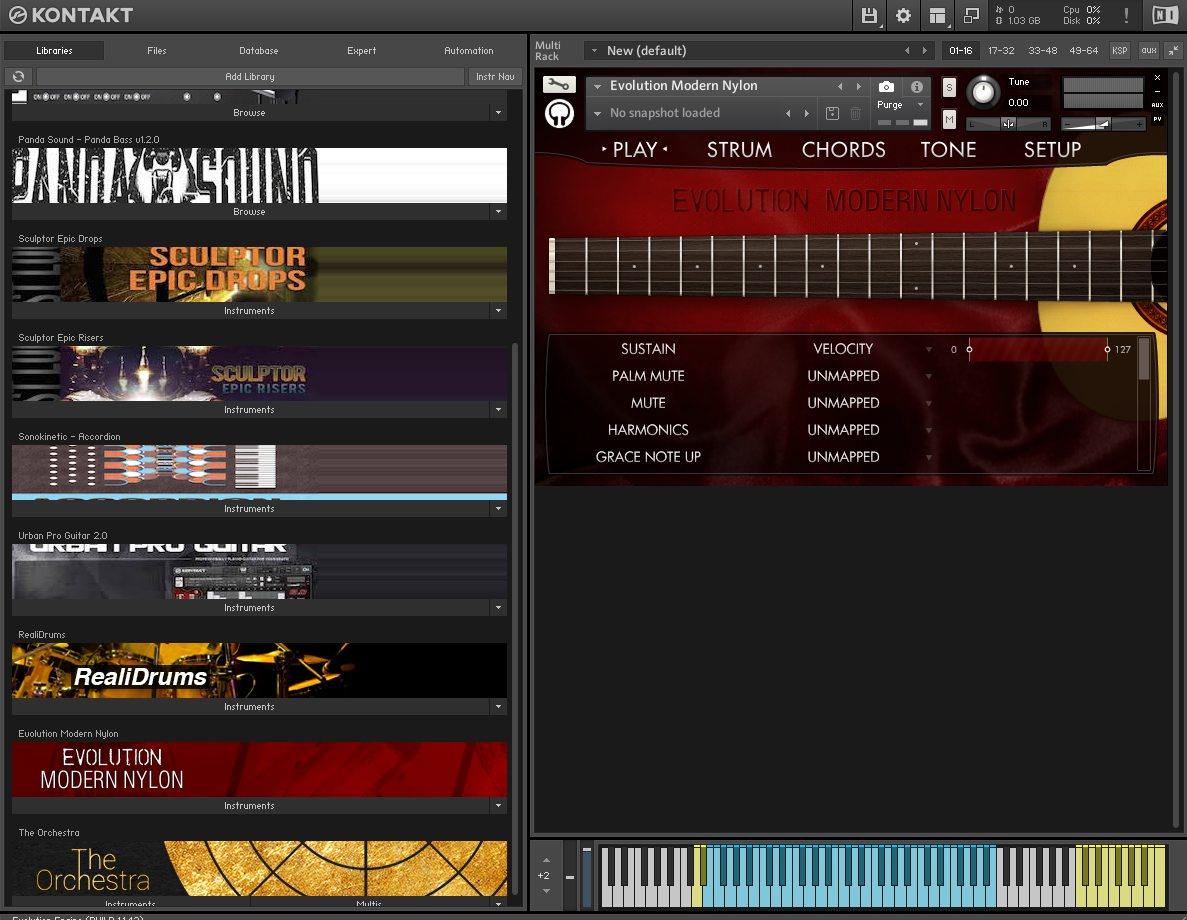Open instrument edit mode wrench icon
The width and height of the screenshot is (1187, 920).
[559, 85]
